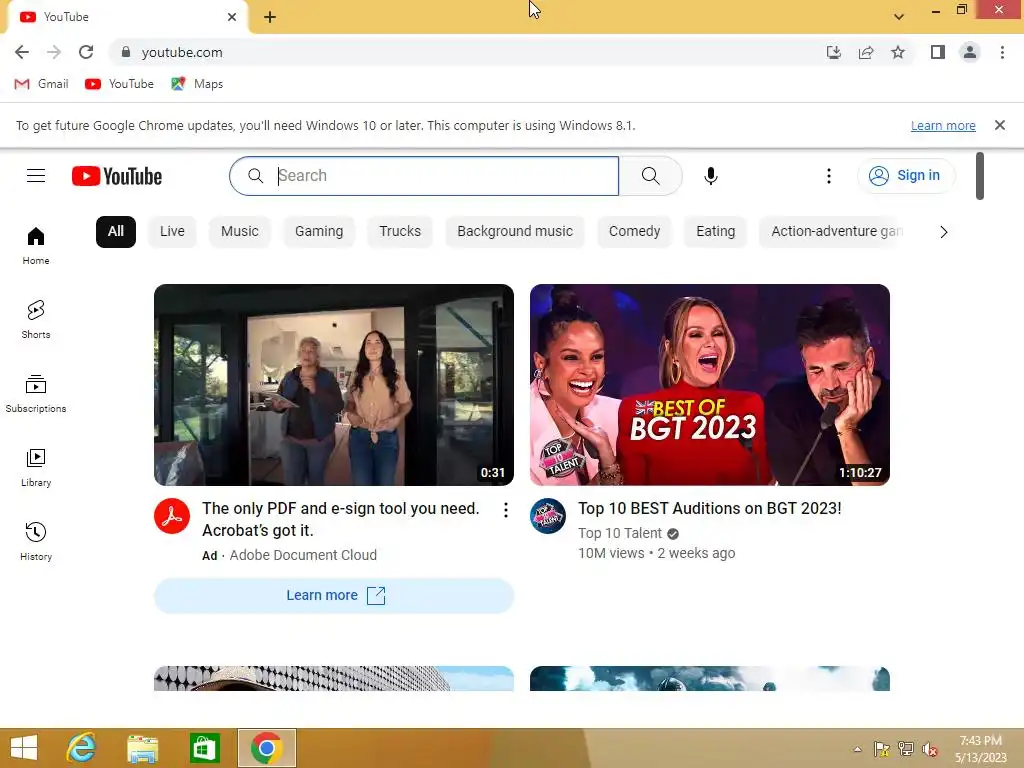Go back in Chrome
Image resolution: width=1024 pixels, height=768 pixels.
(22, 52)
